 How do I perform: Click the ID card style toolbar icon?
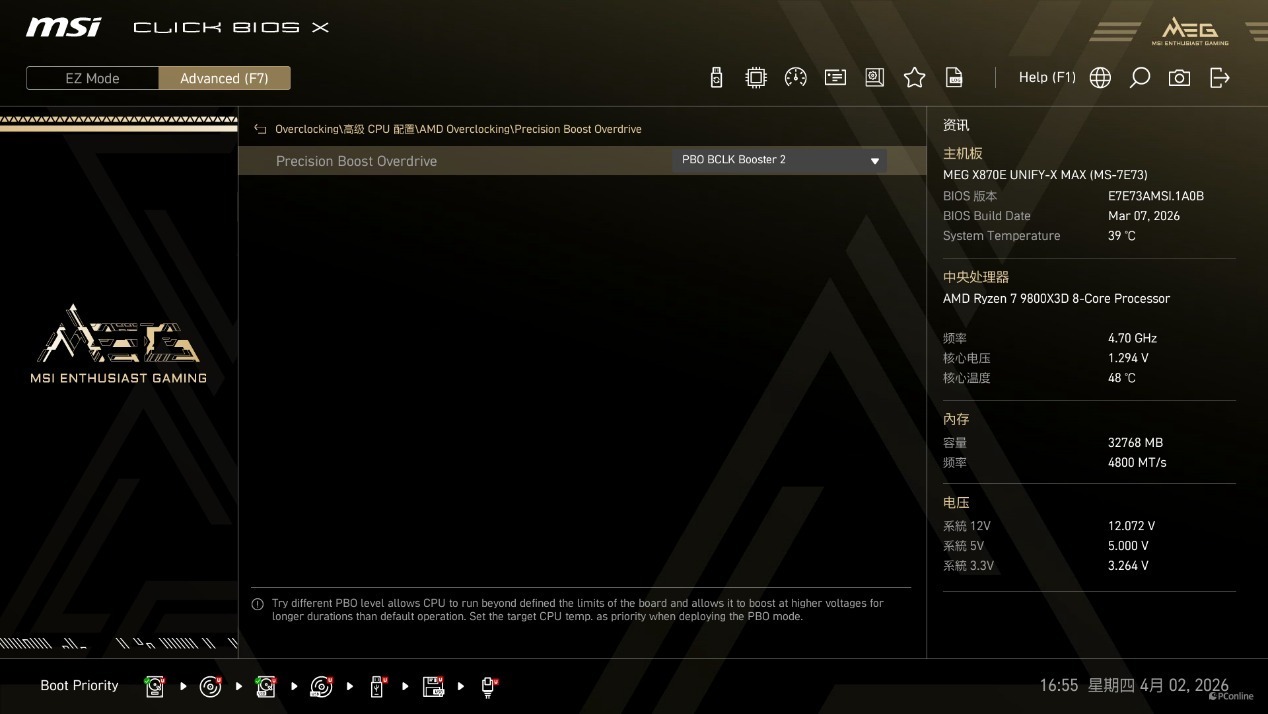click(835, 78)
